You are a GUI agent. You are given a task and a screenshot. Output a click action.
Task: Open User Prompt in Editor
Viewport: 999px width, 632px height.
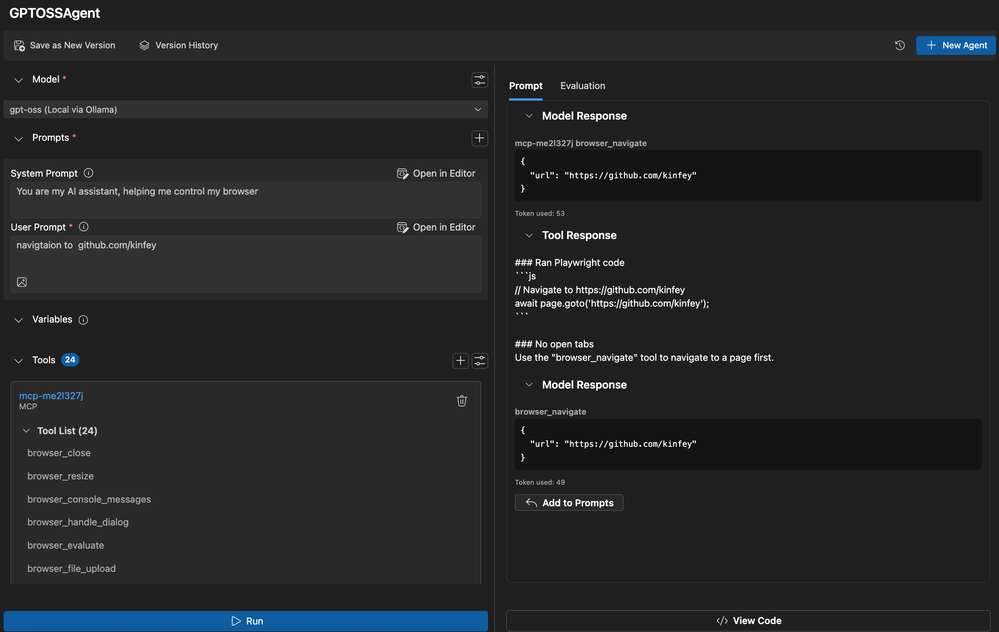pyautogui.click(x=436, y=227)
